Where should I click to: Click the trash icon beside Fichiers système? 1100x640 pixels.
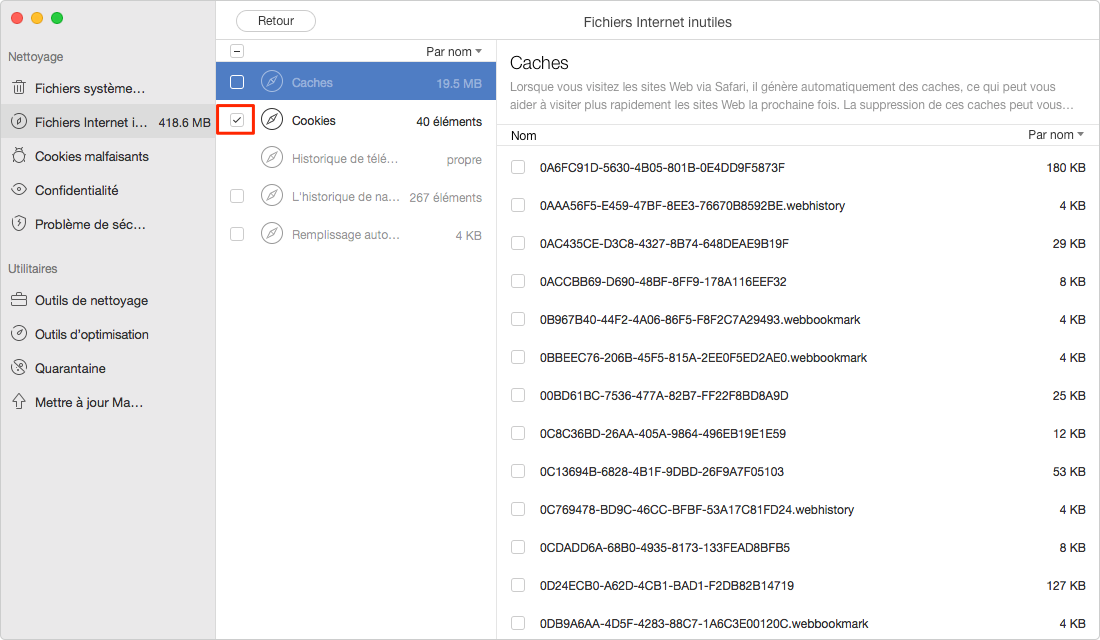19,88
